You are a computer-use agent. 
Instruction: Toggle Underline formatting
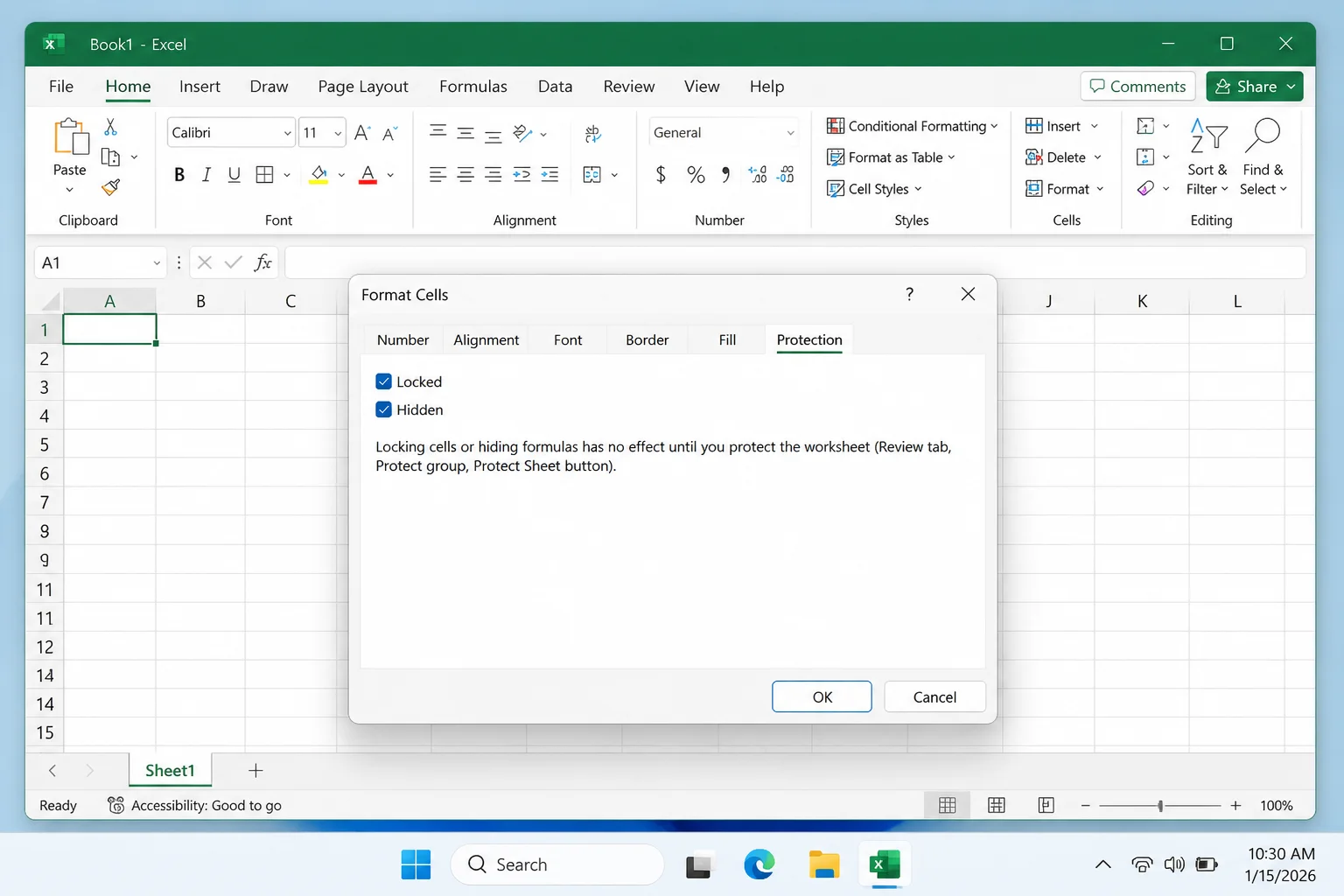(234, 175)
